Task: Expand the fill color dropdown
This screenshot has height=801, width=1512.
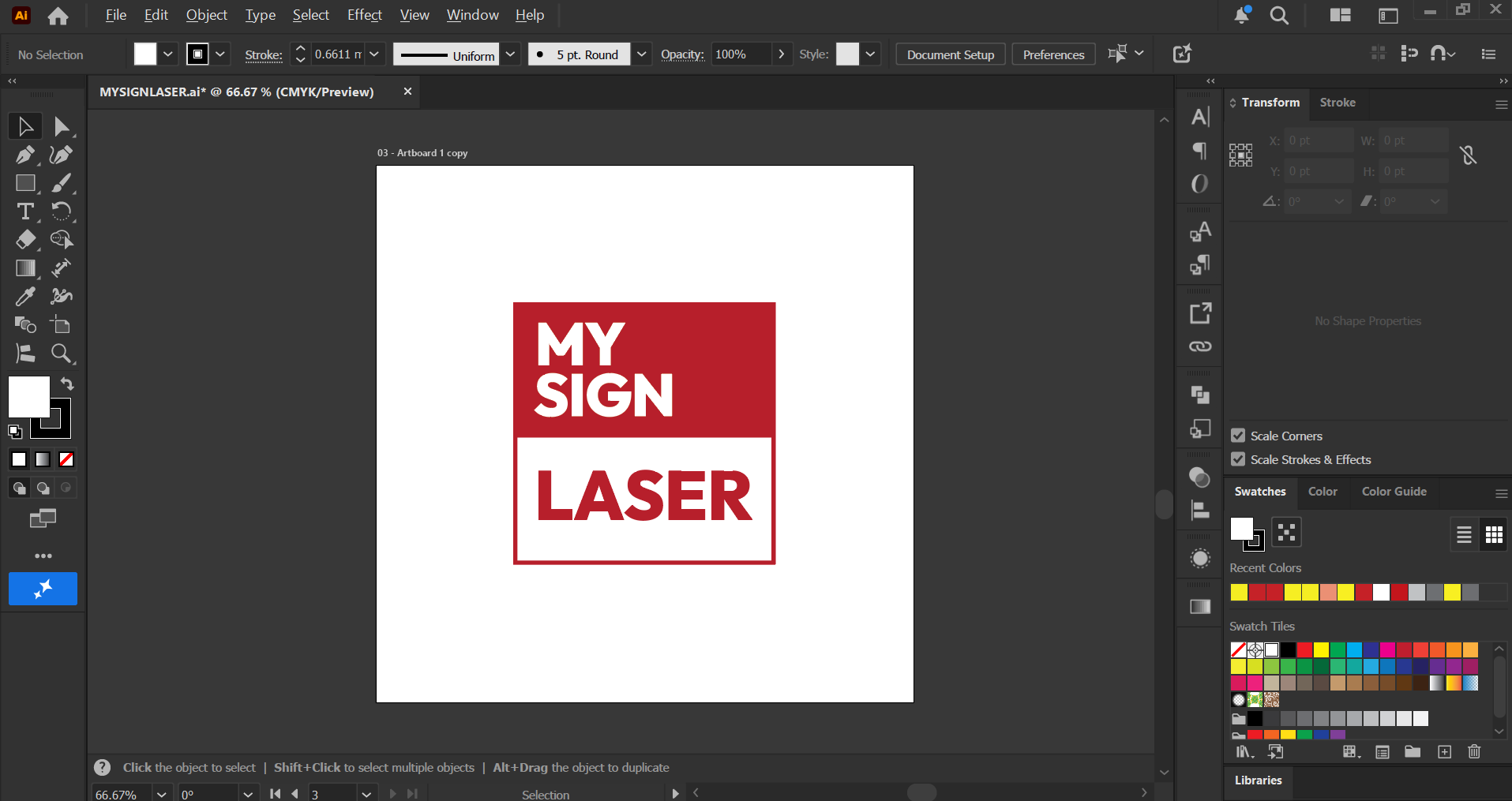Action: pyautogui.click(x=167, y=54)
